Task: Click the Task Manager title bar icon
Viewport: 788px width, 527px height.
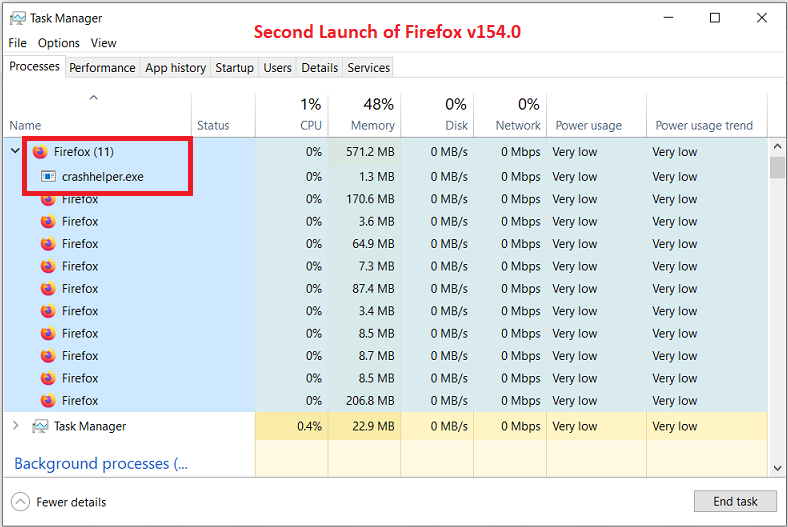Action: click(x=18, y=19)
